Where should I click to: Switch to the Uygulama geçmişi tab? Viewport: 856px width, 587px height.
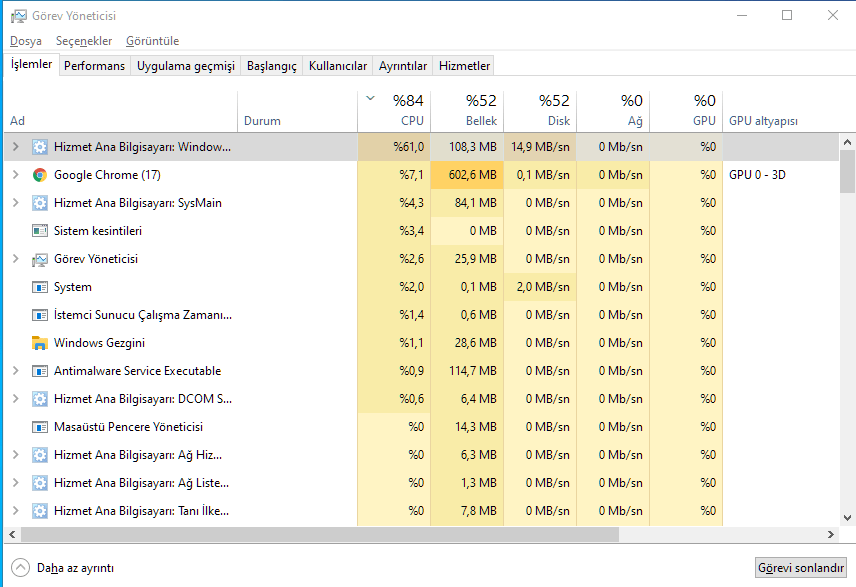pyautogui.click(x=186, y=66)
